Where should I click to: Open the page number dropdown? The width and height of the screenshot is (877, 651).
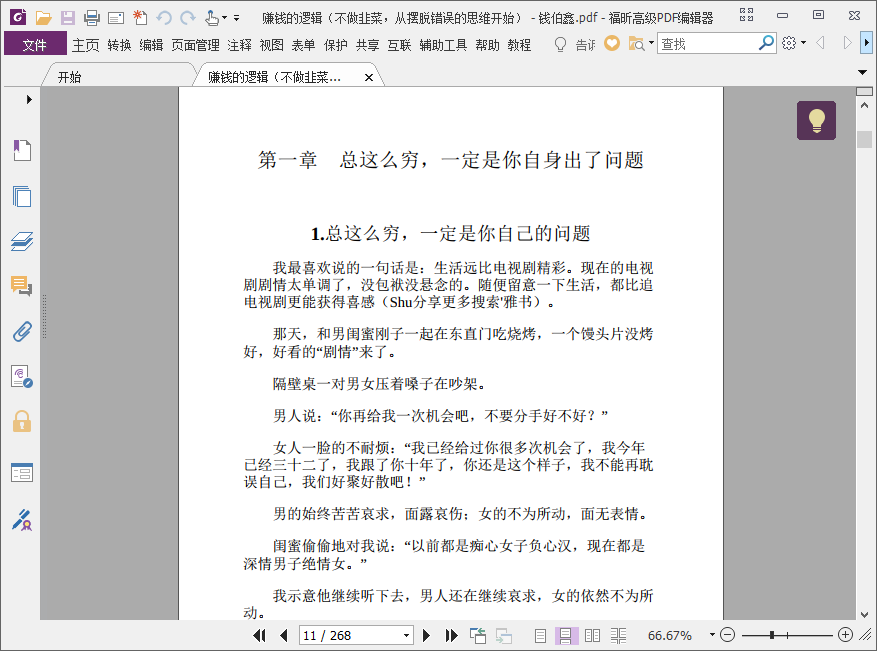[406, 635]
